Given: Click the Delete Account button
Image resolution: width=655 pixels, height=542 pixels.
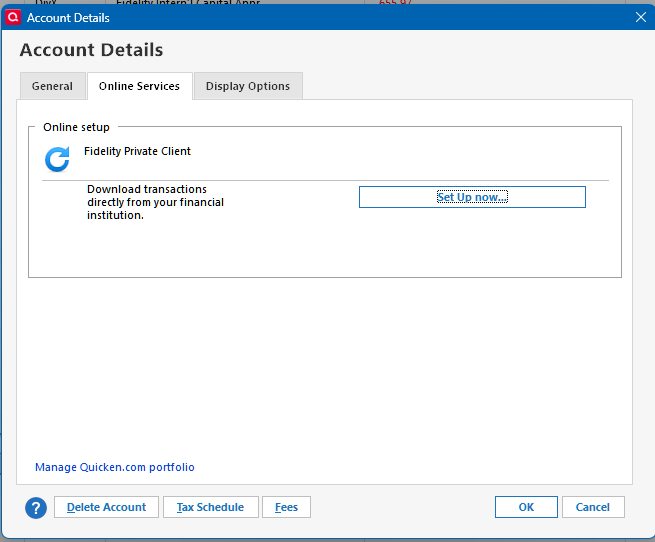Looking at the screenshot, I should click(x=107, y=507).
